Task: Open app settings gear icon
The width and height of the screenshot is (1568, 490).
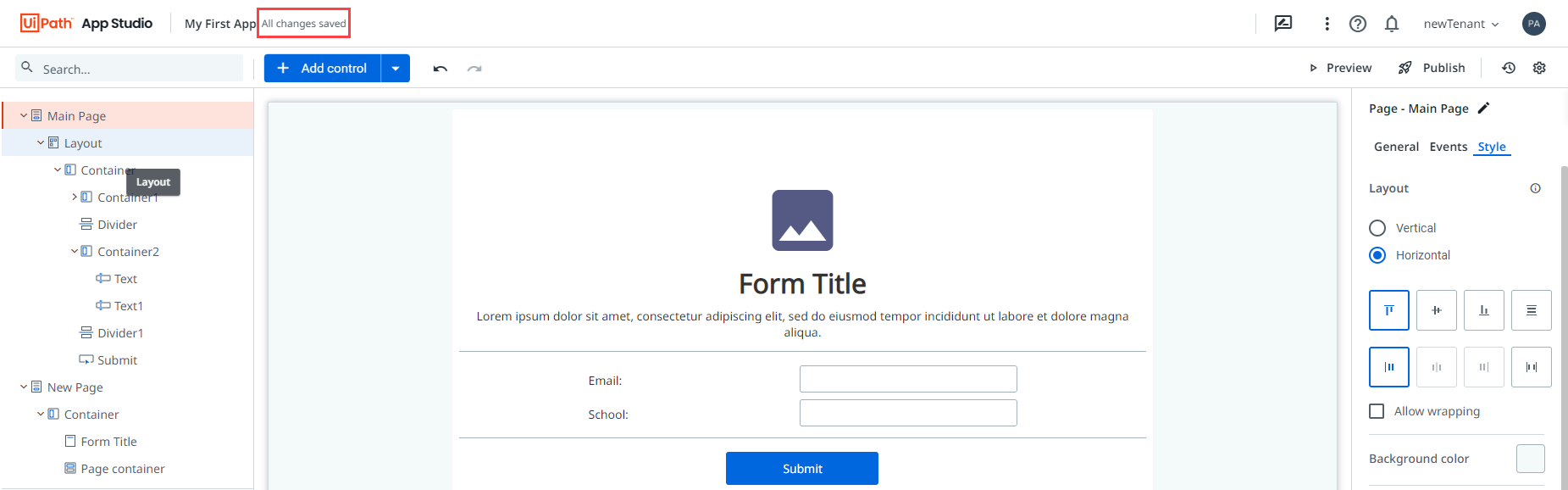Action: click(x=1539, y=68)
